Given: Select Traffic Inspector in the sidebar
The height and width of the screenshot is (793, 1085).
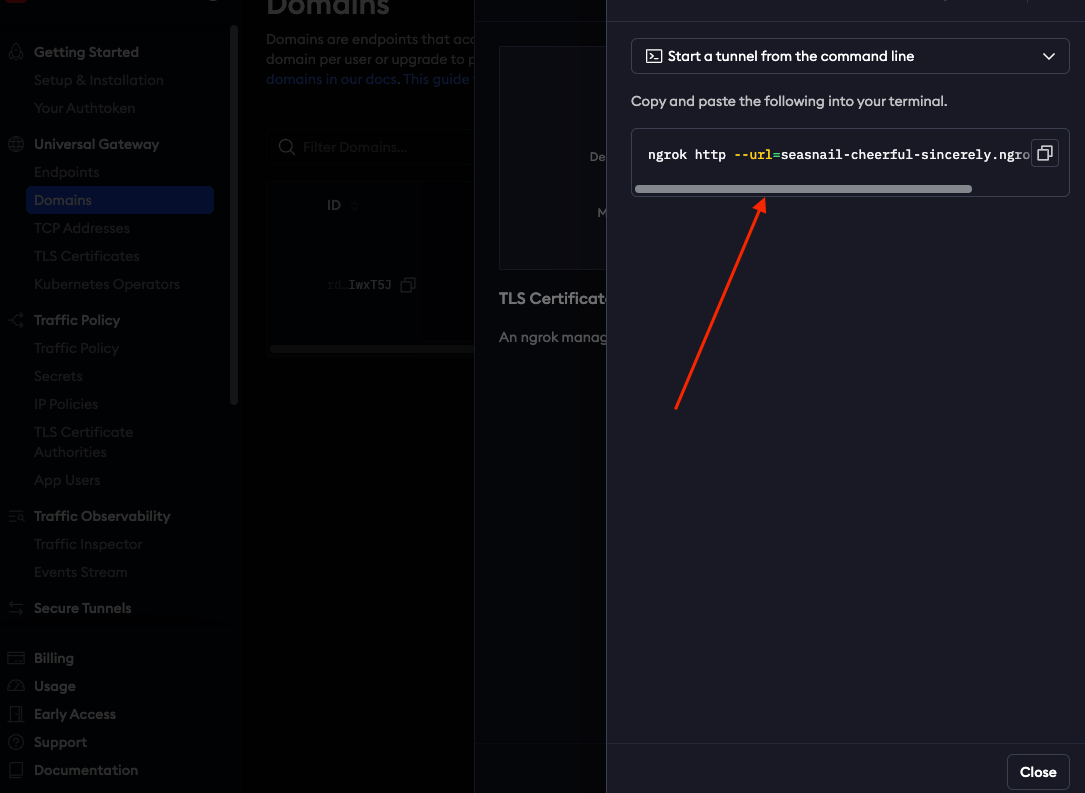Looking at the screenshot, I should pos(88,544).
